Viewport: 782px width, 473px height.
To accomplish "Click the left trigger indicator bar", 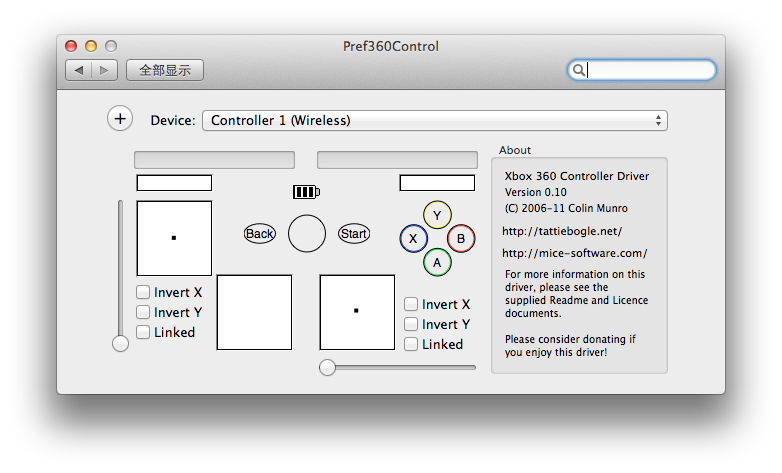I will pos(214,160).
